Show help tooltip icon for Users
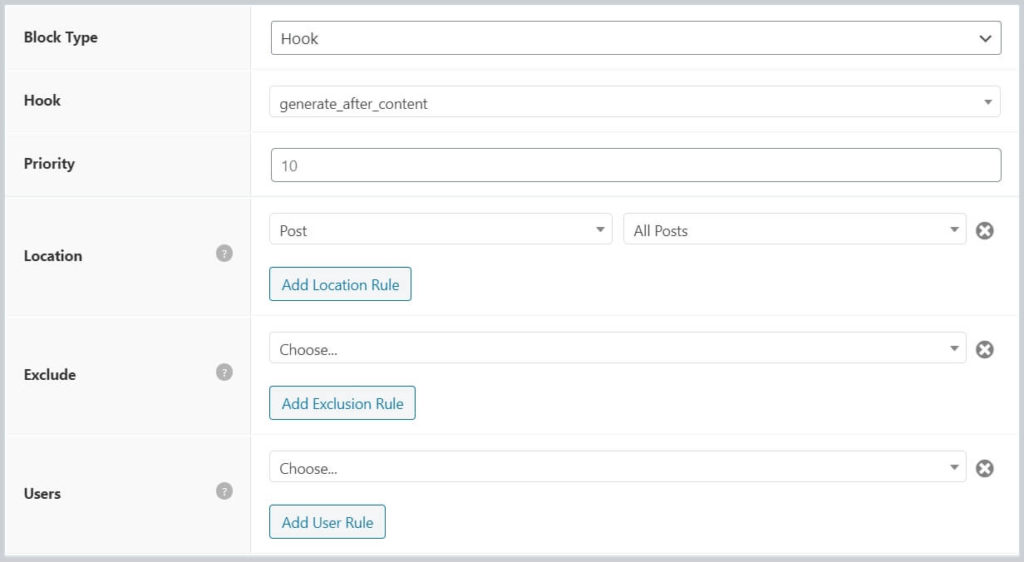 point(224,491)
